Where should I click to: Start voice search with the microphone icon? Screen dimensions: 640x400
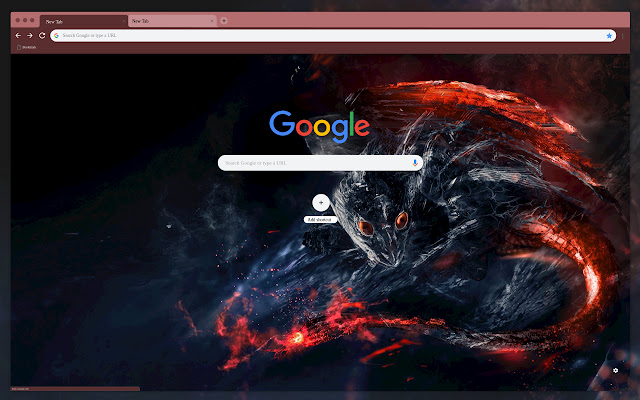415,163
